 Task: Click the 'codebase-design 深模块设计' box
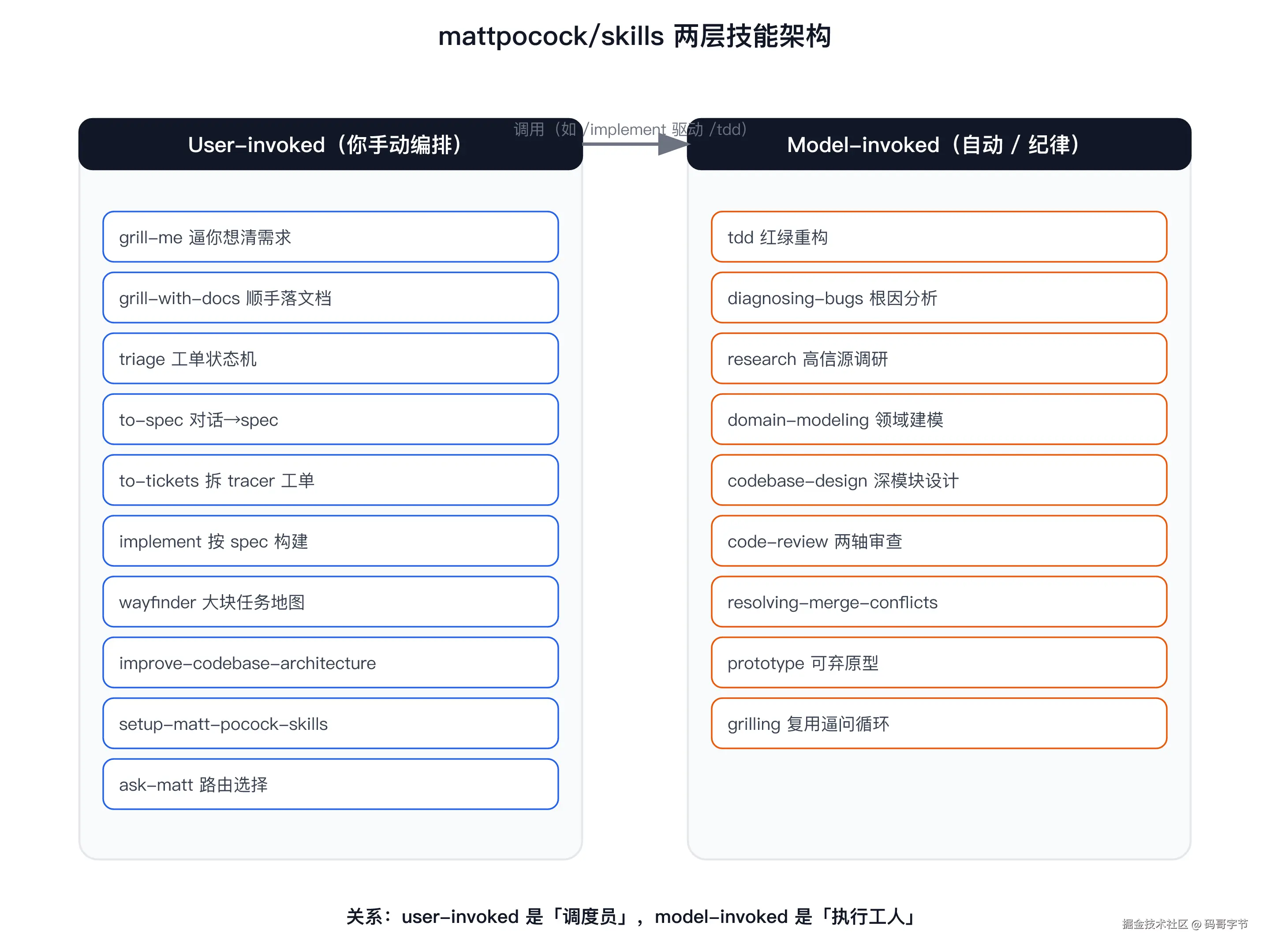(x=939, y=480)
